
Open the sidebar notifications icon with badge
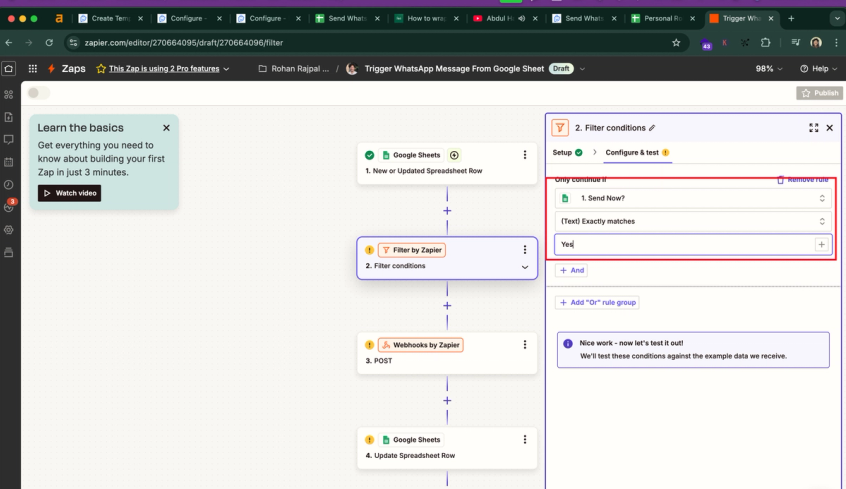9,207
